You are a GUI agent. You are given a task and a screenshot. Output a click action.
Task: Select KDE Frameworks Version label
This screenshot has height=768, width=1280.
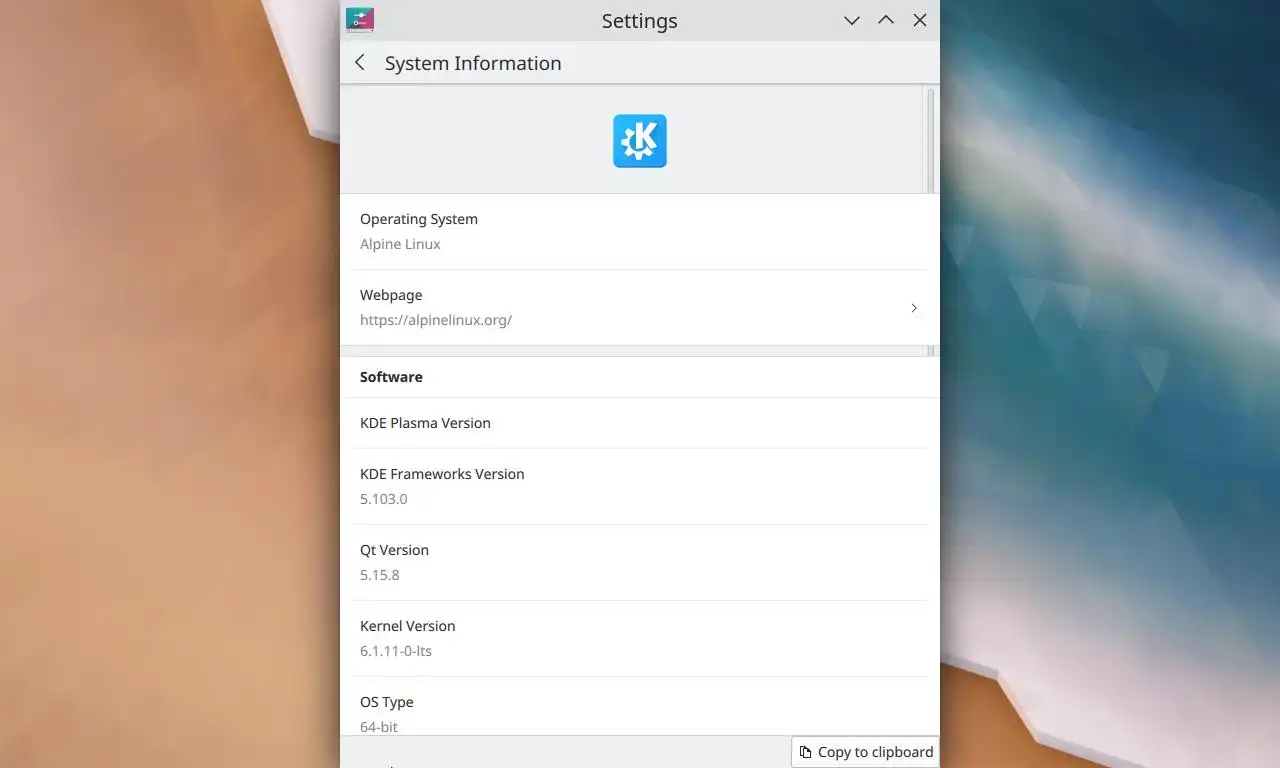[442, 474]
